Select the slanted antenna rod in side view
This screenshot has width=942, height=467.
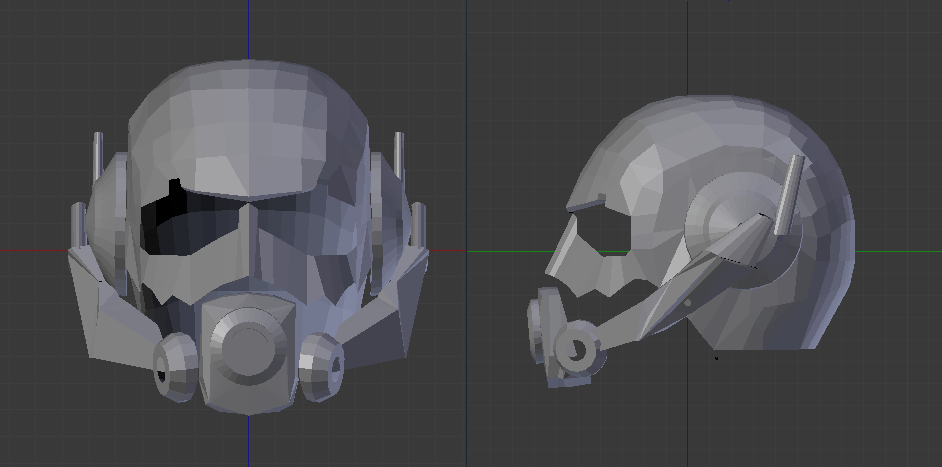[789, 195]
